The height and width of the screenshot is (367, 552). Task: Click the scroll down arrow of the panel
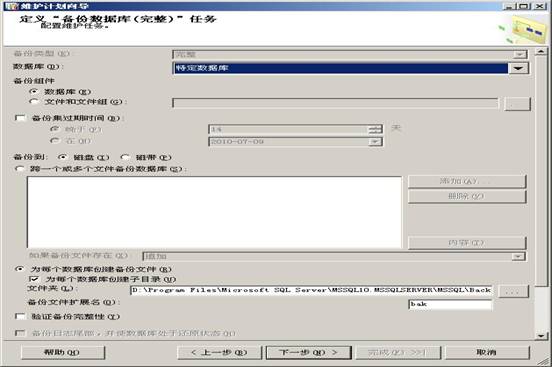[541, 336]
